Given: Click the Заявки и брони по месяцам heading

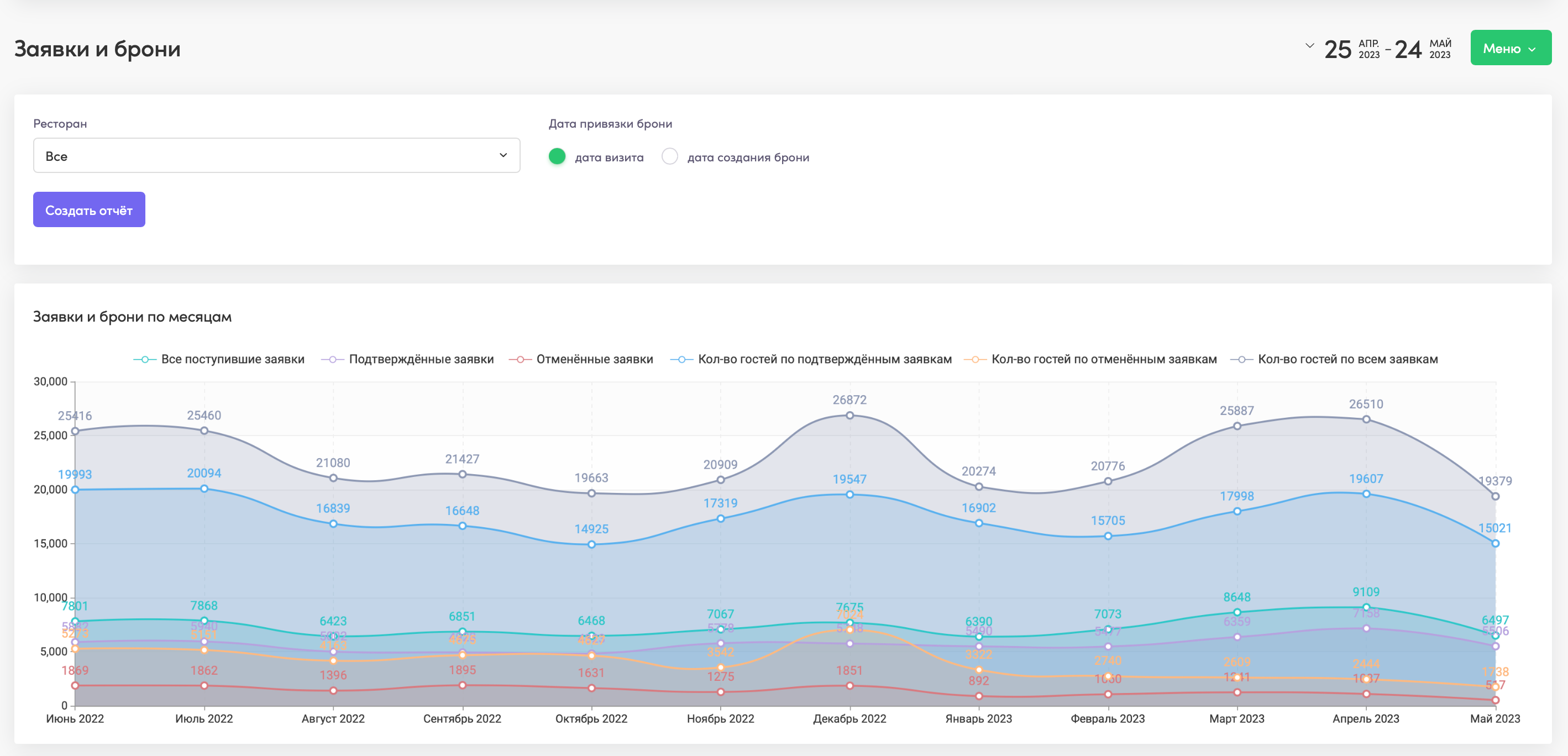Looking at the screenshot, I should tap(132, 317).
